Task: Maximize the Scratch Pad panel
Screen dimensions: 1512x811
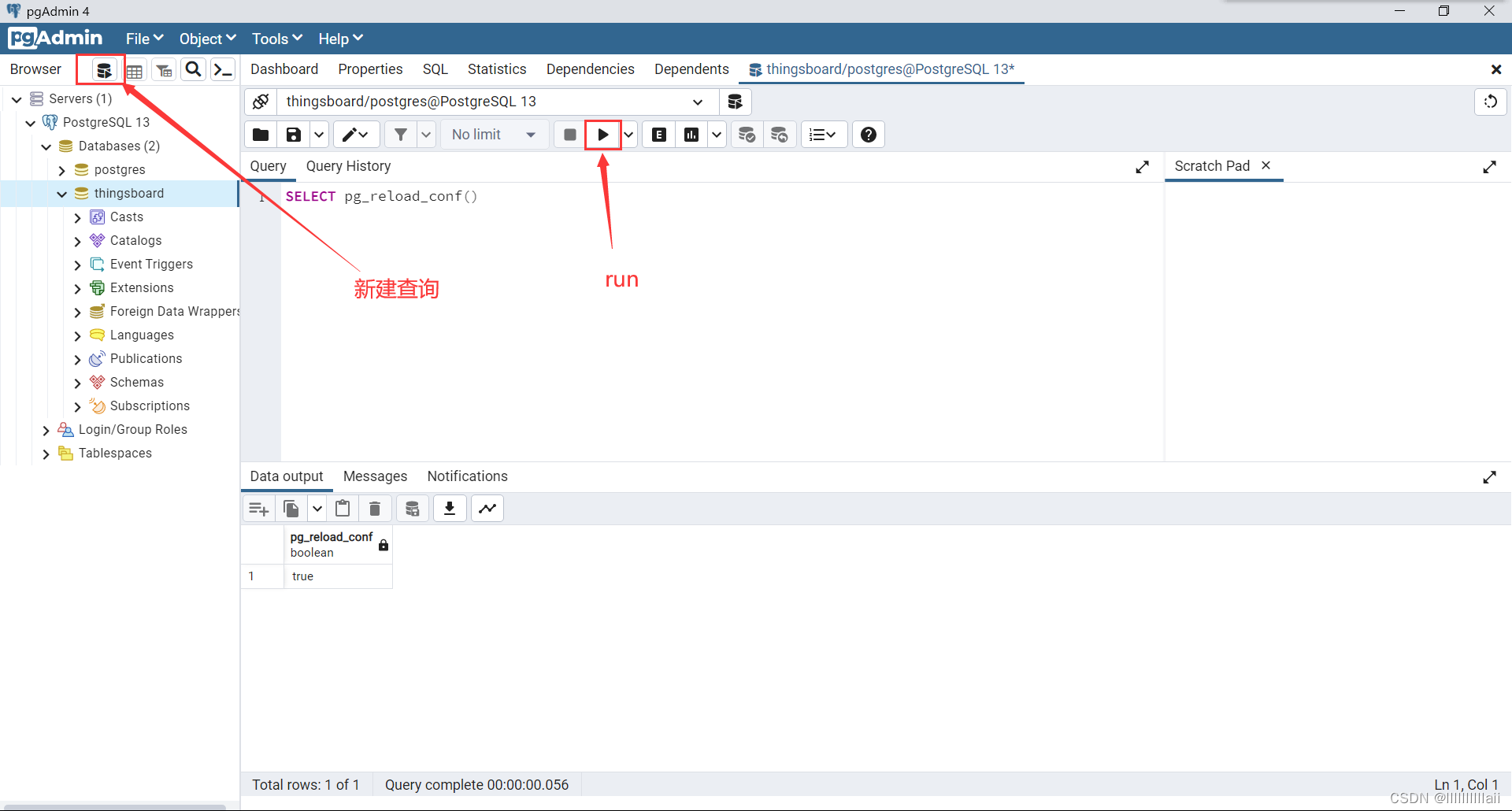Action: pyautogui.click(x=1490, y=167)
